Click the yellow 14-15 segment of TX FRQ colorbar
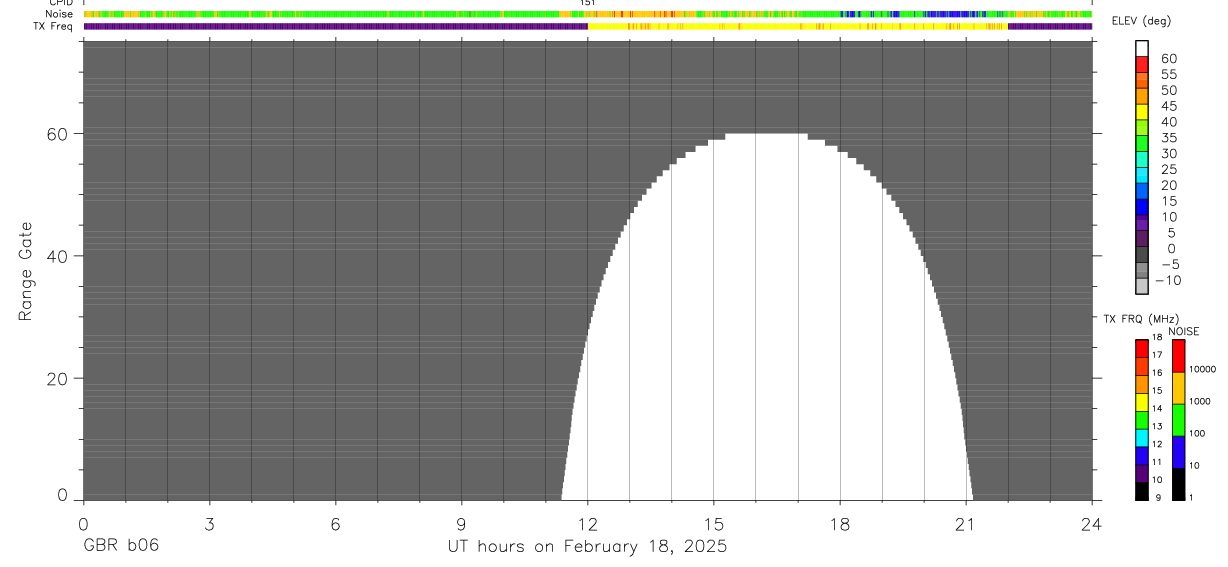Screen dimensions: 1228x567 (x=1142, y=401)
